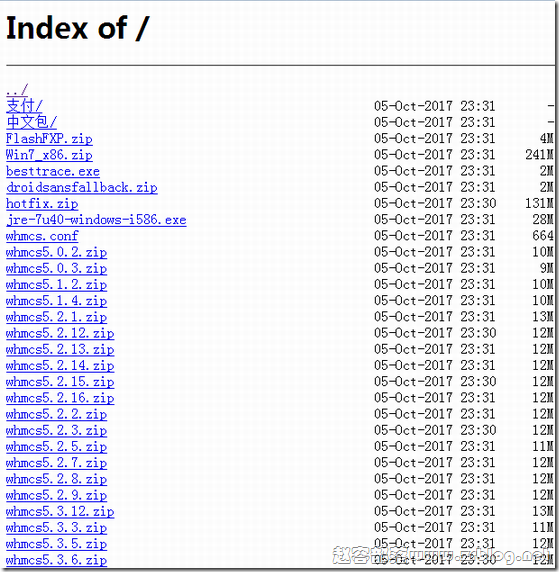Select the date on the 支付/ folder row
Image resolution: width=559 pixels, height=572 pixels.
[435, 106]
